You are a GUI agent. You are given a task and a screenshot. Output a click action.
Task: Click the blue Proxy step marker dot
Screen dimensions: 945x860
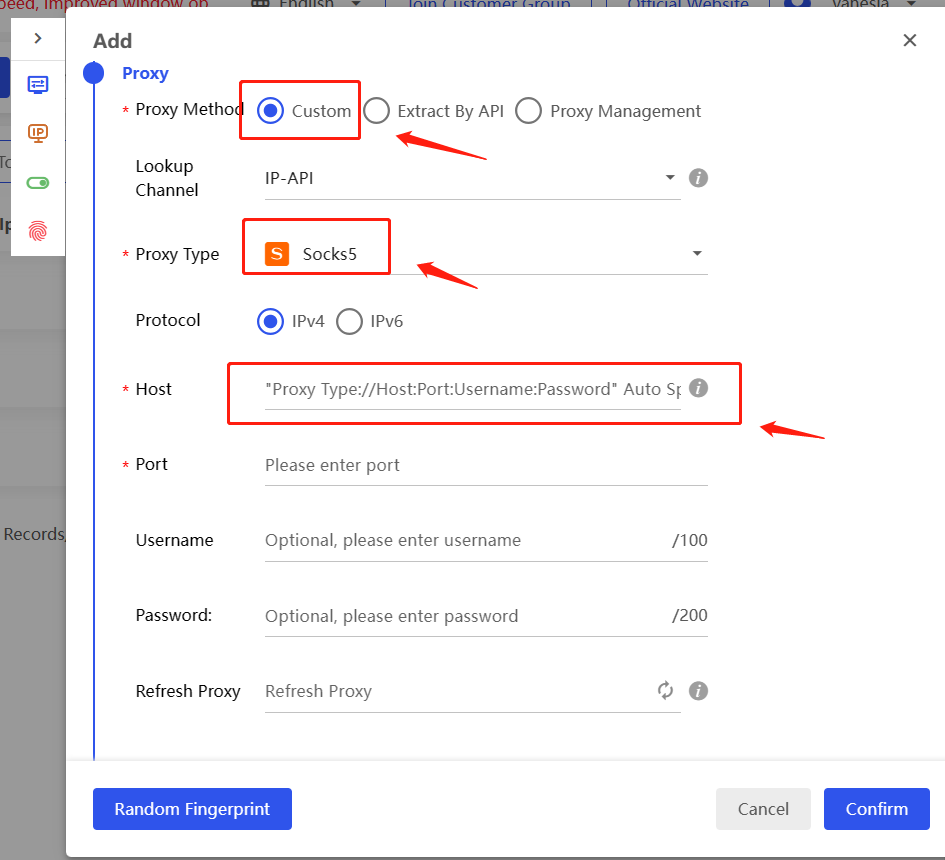(x=93, y=73)
